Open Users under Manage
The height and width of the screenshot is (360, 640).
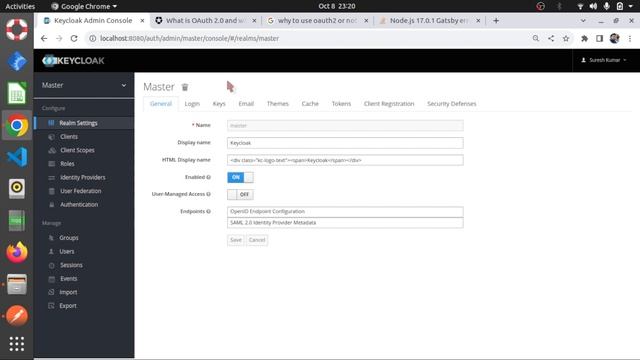click(67, 251)
